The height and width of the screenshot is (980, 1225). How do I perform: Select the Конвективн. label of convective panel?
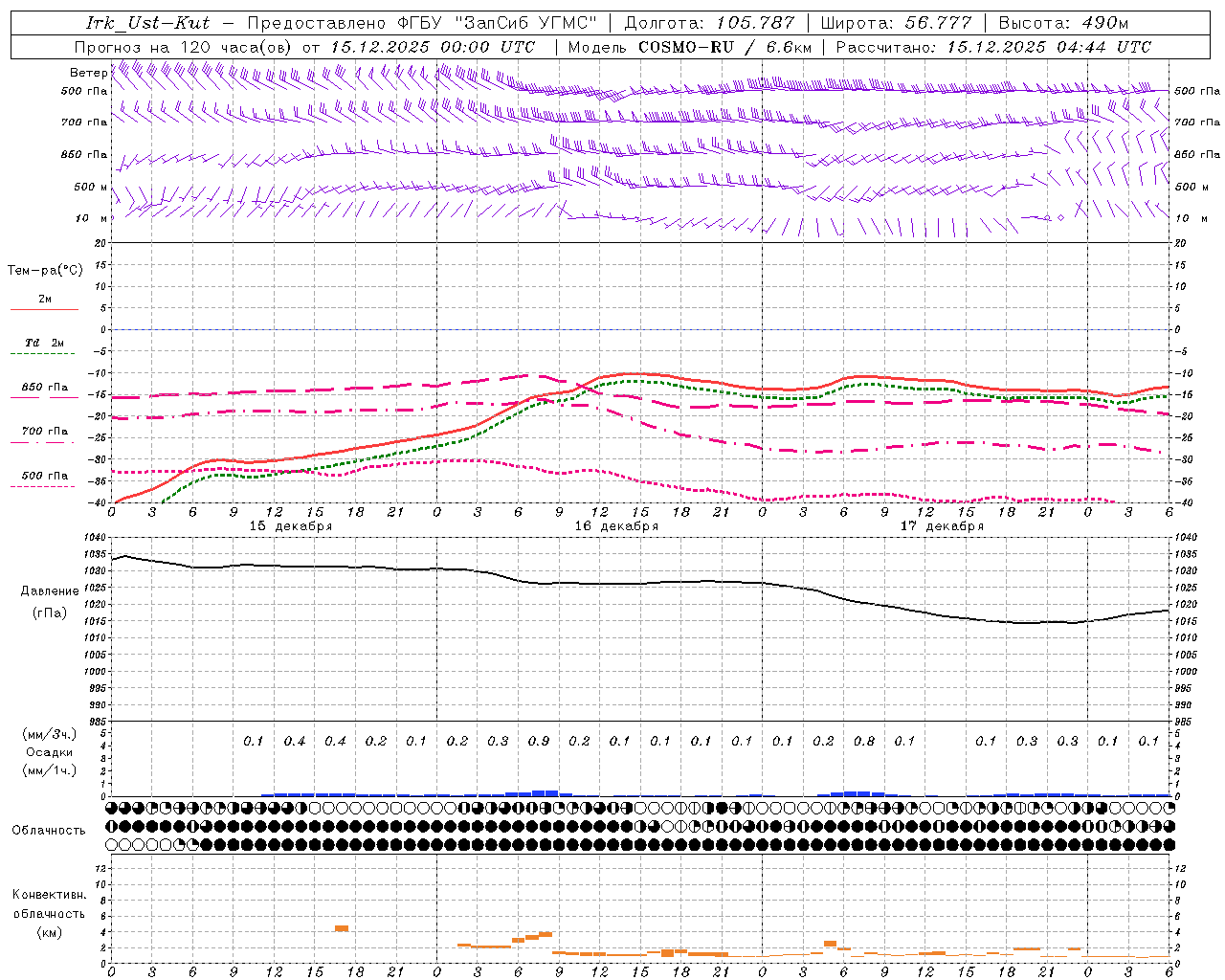(49, 894)
